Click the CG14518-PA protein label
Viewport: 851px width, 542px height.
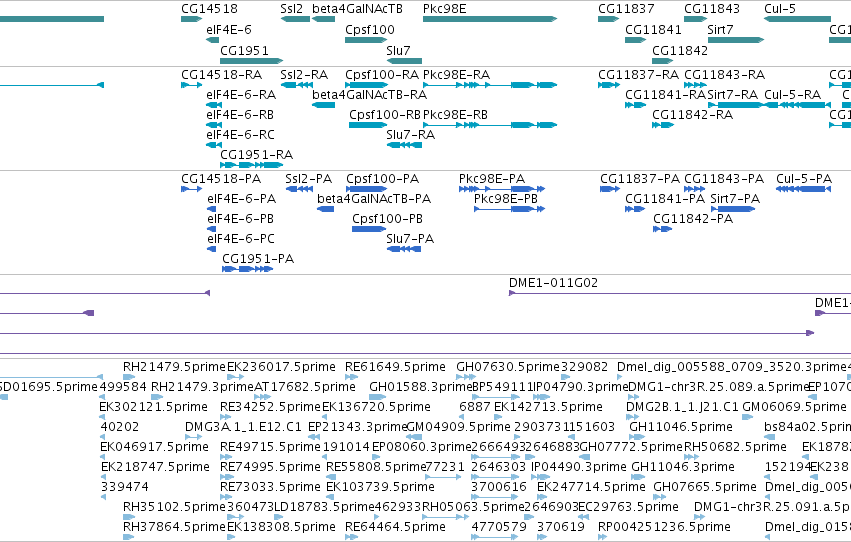221,179
